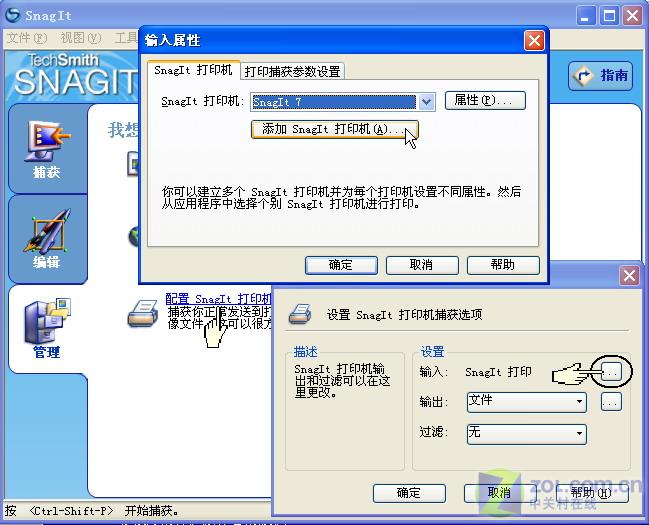Open the 文件(F) menu

[27, 38]
